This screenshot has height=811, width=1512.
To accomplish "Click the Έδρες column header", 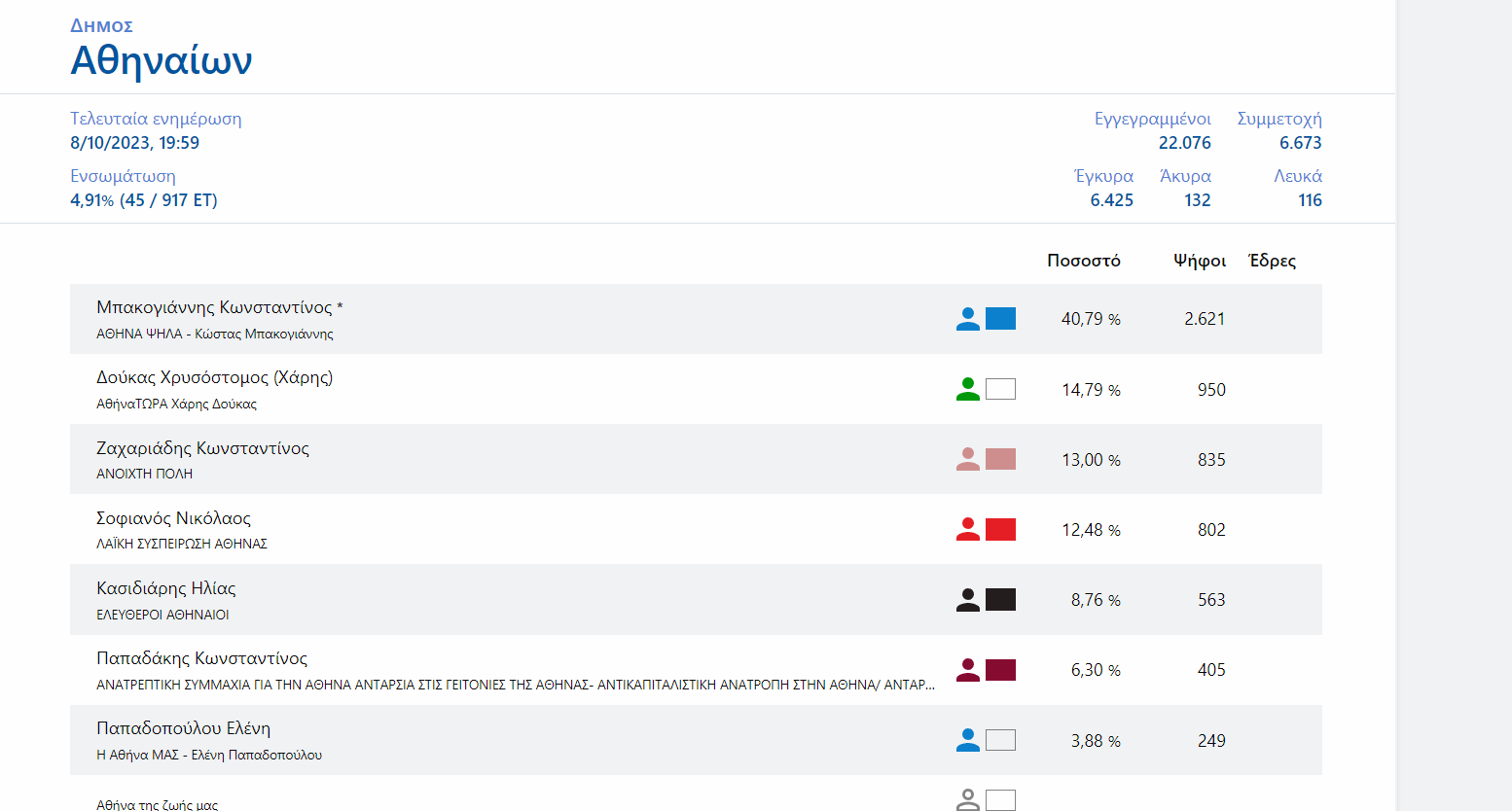I will coord(1272,261).
